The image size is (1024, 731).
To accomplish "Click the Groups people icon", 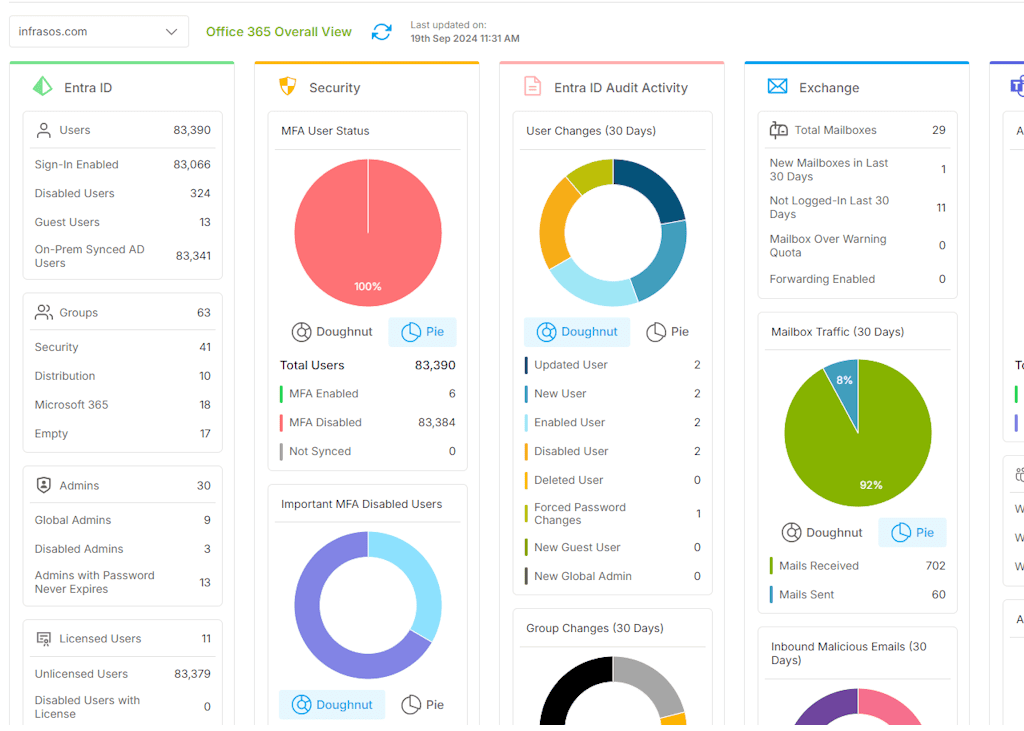I will point(43,312).
